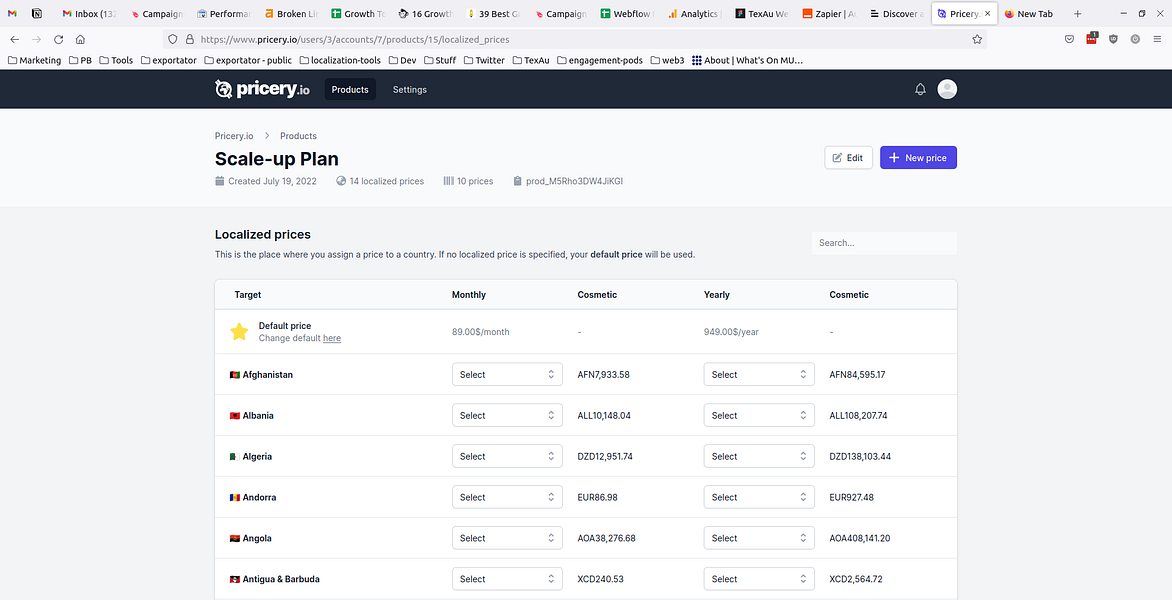Select the Settings nav item
The height and width of the screenshot is (600, 1172).
click(410, 90)
